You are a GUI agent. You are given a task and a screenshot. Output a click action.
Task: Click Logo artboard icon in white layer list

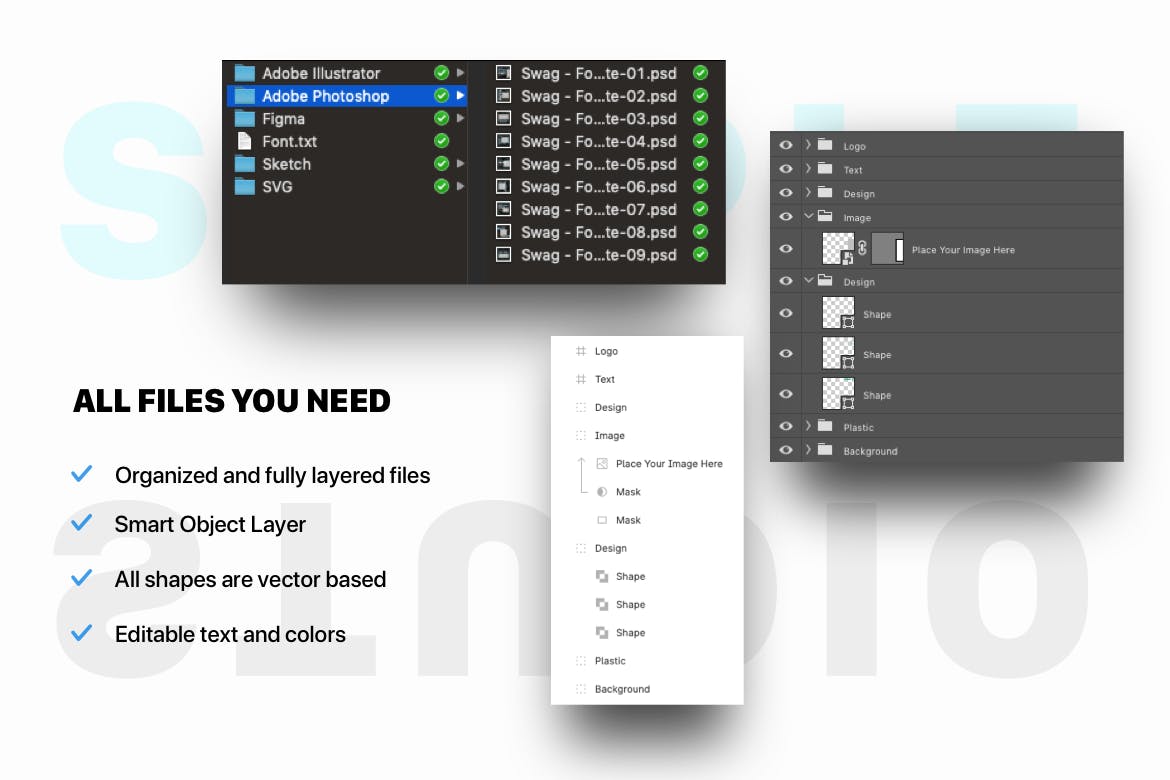pyautogui.click(x=581, y=351)
